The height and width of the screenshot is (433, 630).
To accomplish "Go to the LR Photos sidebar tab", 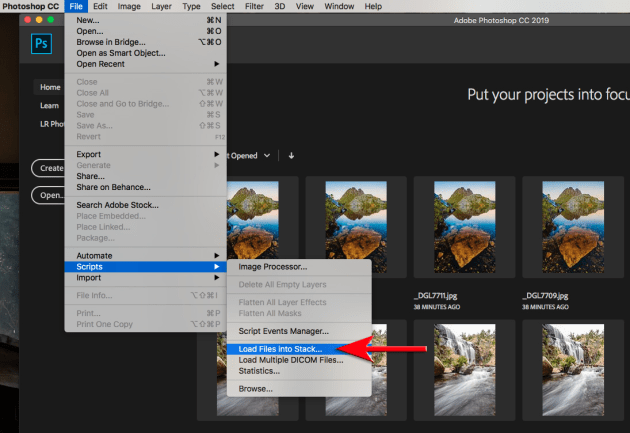I will (x=51, y=124).
